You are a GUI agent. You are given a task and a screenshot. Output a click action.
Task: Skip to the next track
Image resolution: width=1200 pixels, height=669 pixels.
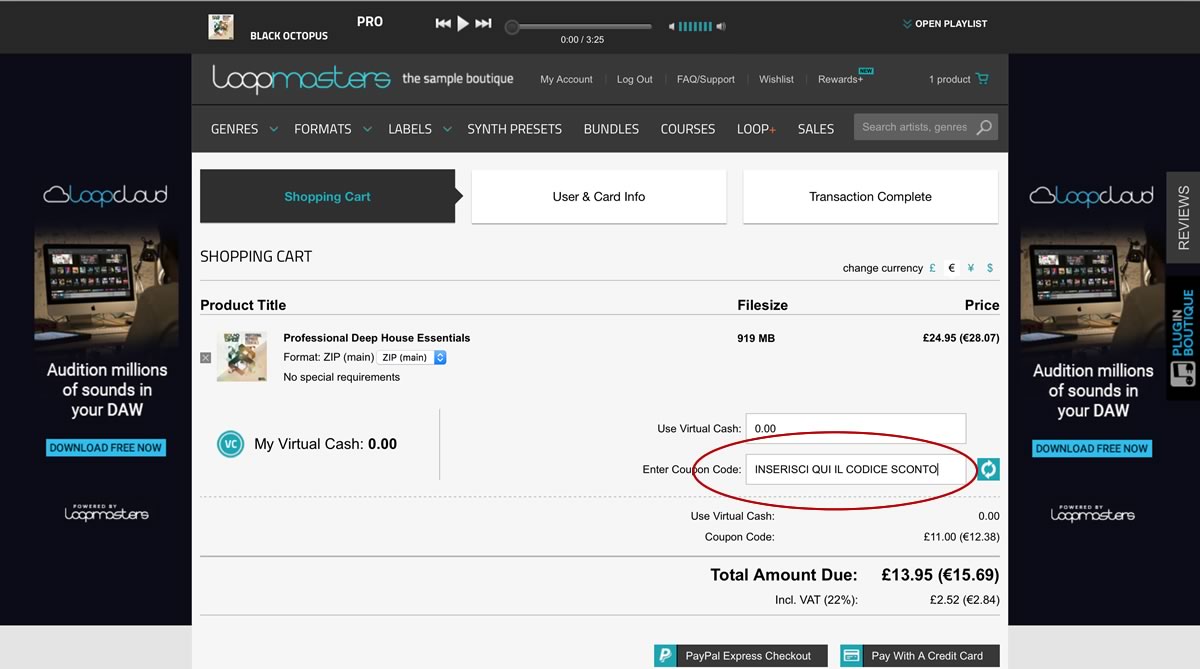483,23
